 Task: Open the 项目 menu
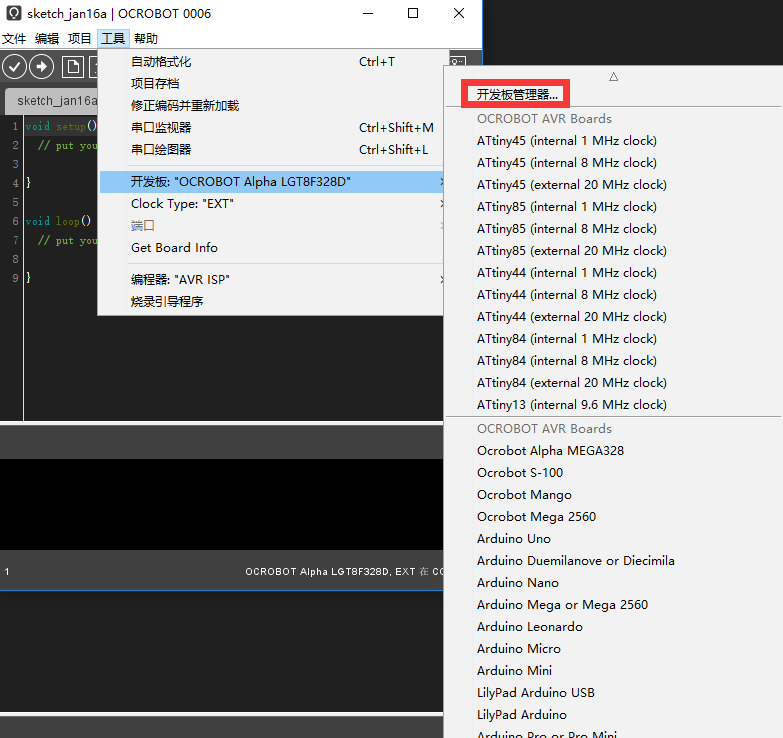(x=80, y=38)
